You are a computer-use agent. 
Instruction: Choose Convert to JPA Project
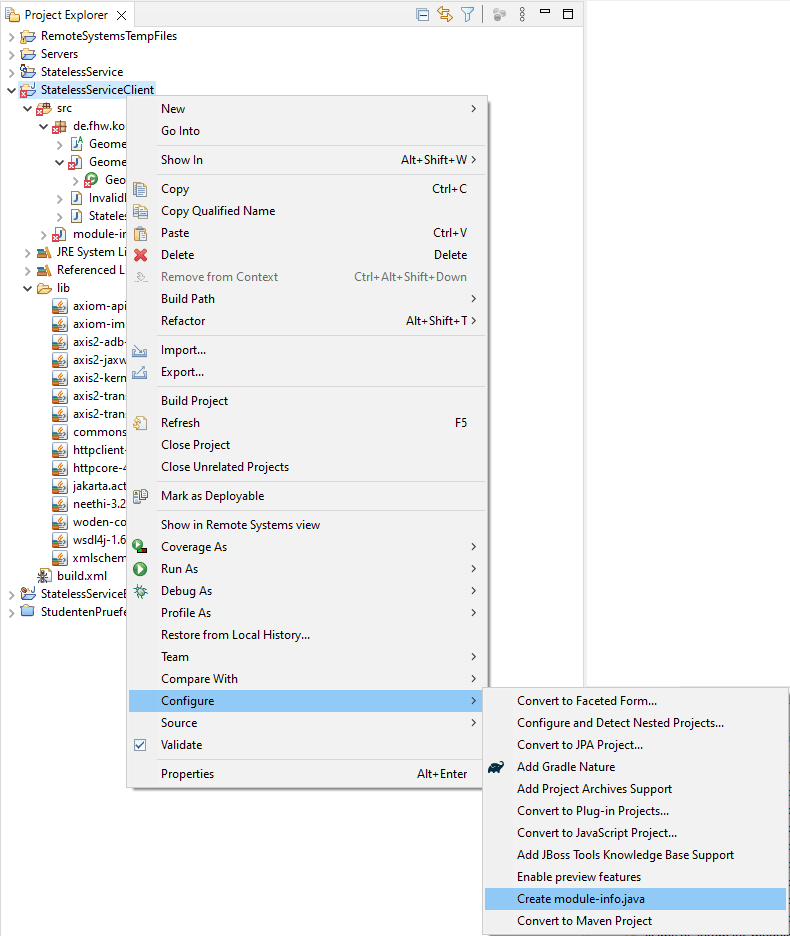pyautogui.click(x=635, y=745)
